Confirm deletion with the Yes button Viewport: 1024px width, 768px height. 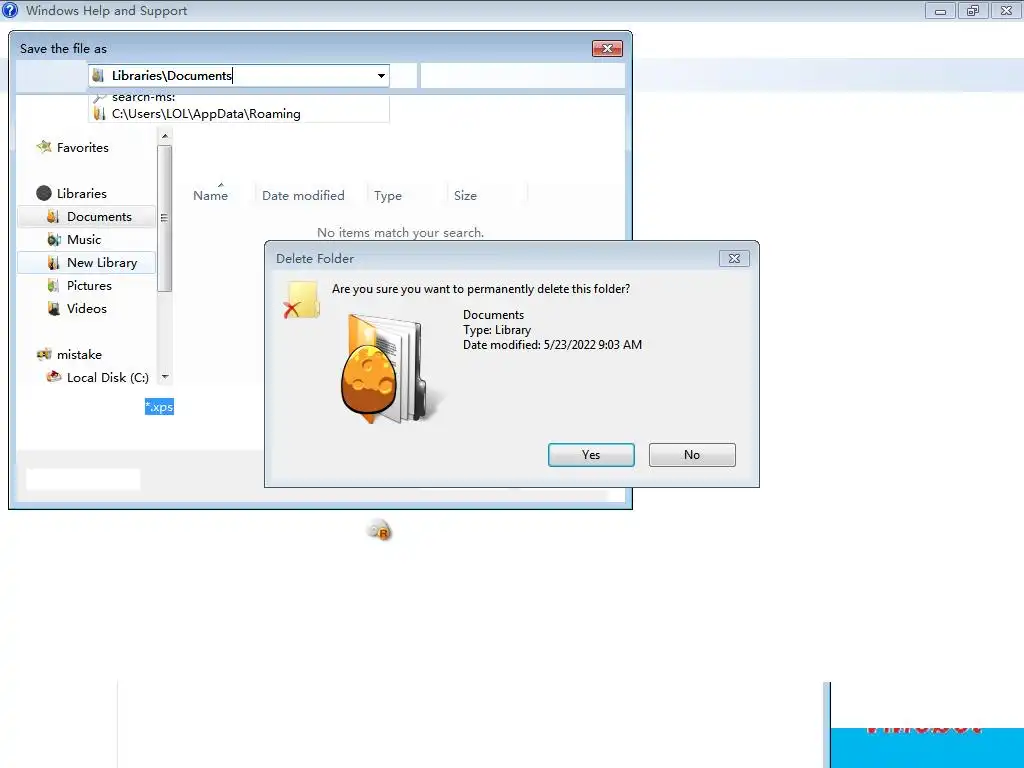click(591, 455)
